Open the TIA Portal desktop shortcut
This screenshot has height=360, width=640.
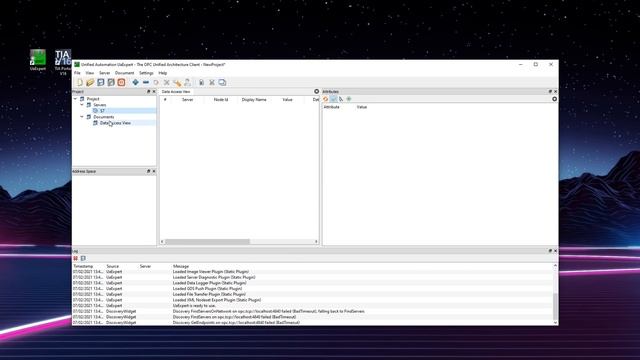(x=63, y=62)
